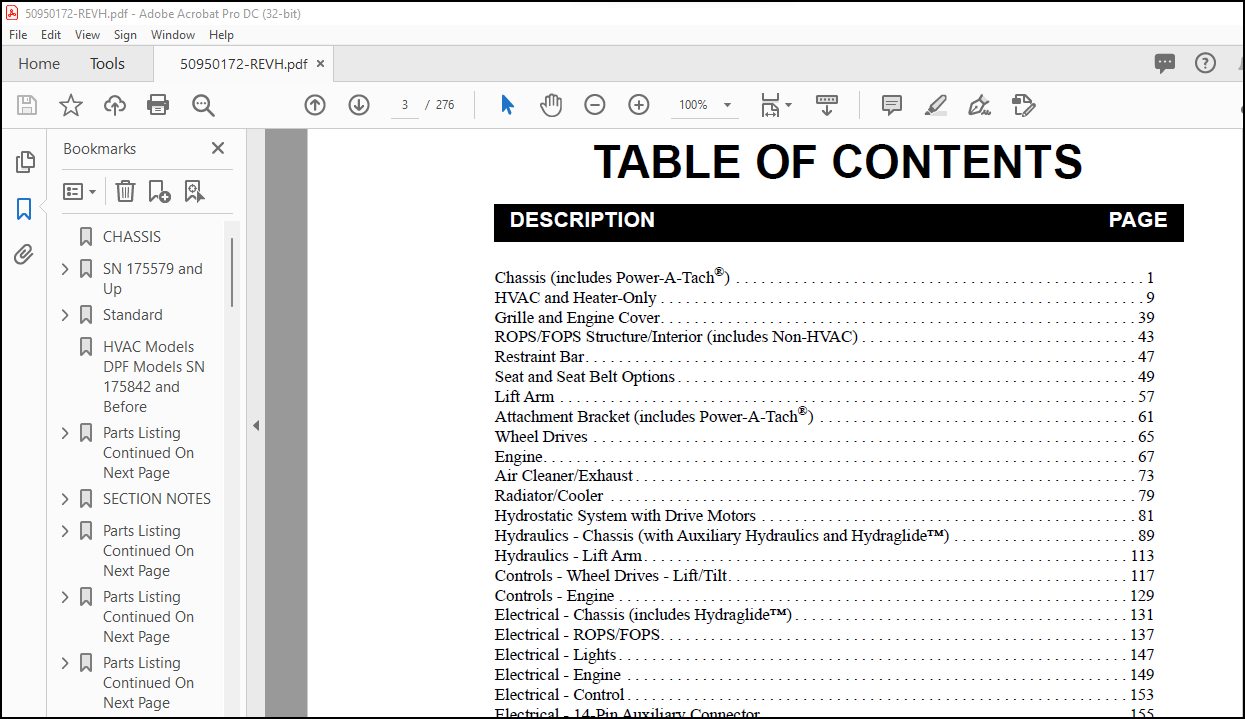Toggle the bookmarks panel icon
1245x719 pixels.
click(24, 209)
